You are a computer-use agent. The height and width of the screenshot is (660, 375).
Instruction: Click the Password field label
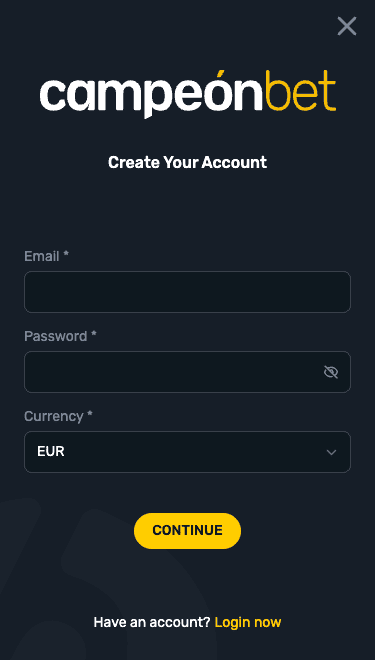[56, 336]
